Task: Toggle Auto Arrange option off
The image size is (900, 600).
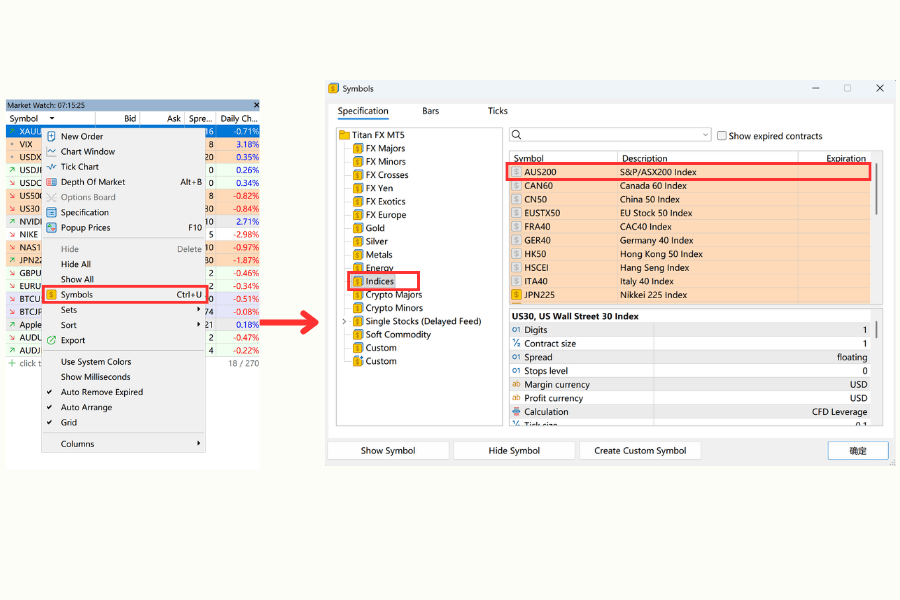Action: tap(50, 407)
